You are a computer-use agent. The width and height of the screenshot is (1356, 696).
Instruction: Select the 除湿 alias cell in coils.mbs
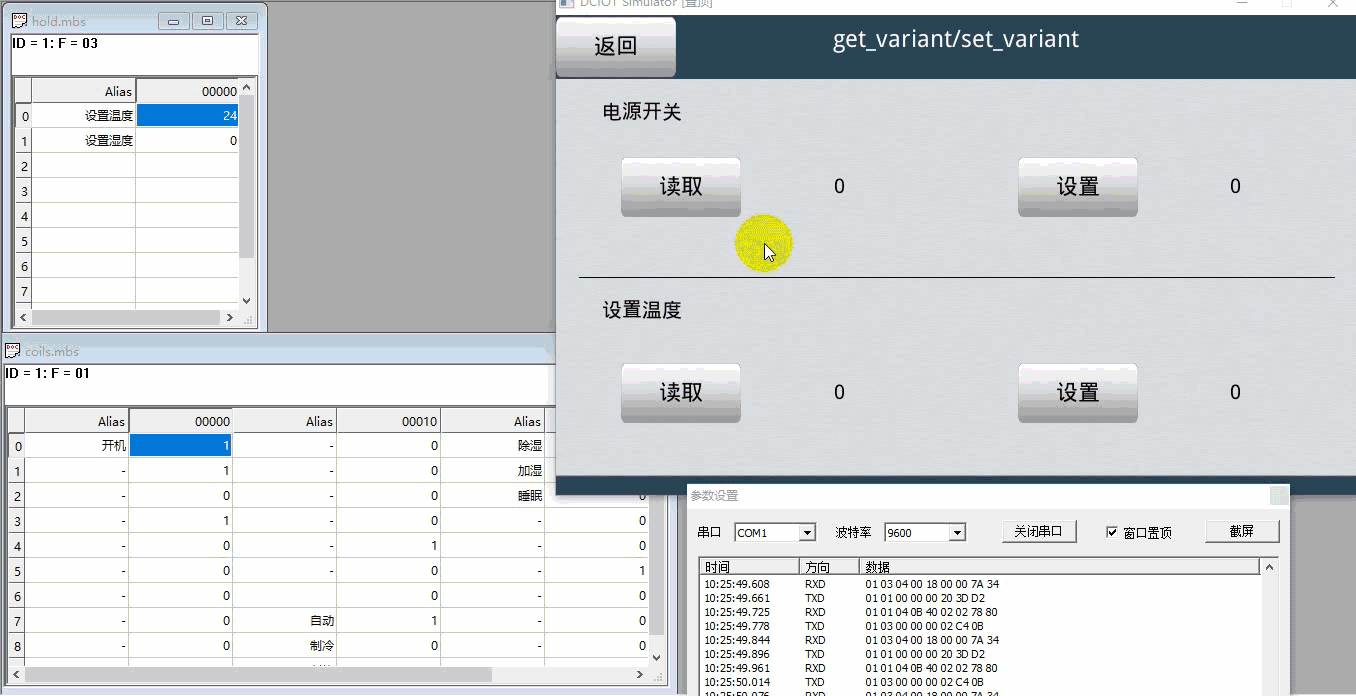pyautogui.click(x=492, y=446)
